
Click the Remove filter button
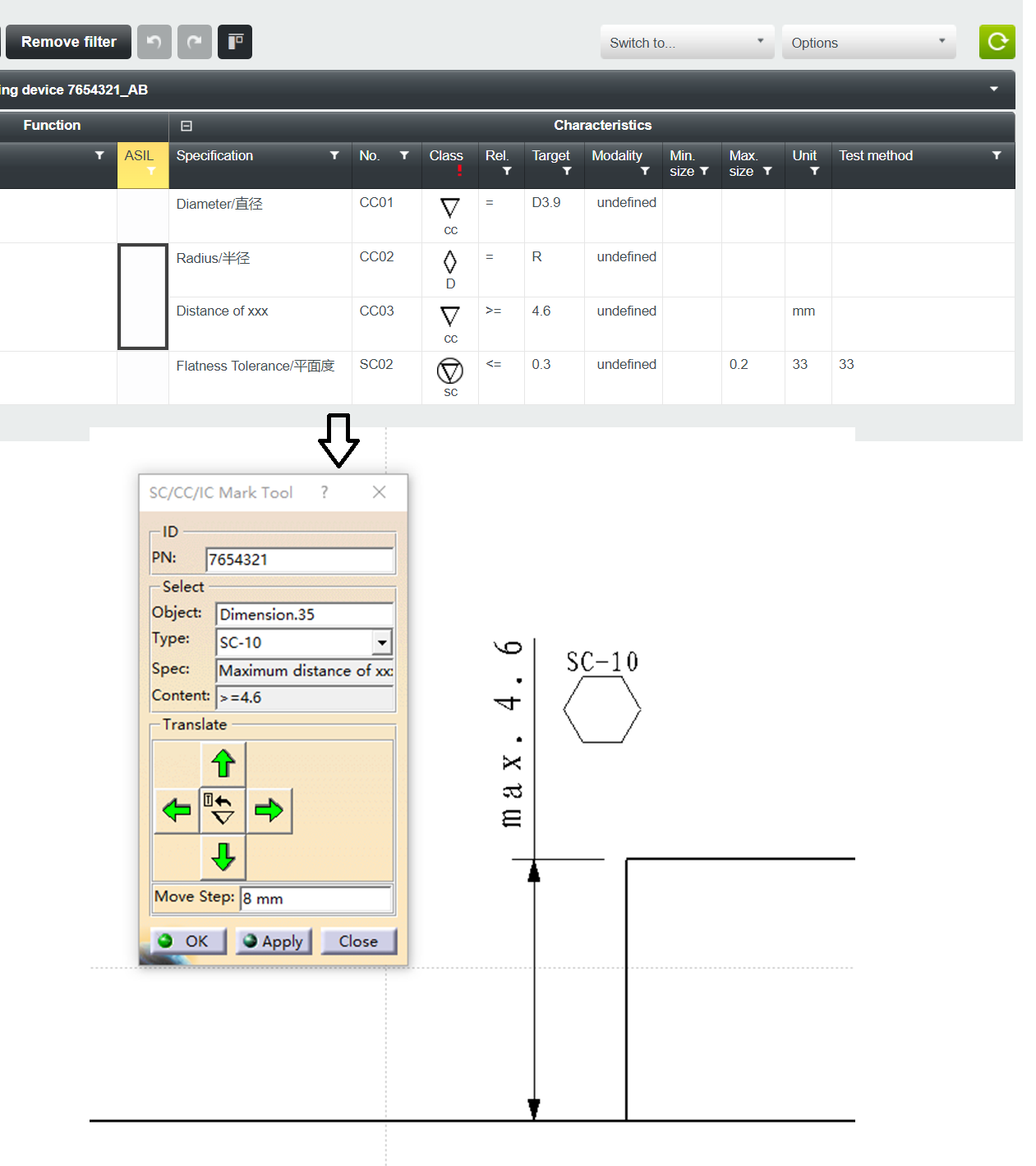pyautogui.click(x=68, y=42)
